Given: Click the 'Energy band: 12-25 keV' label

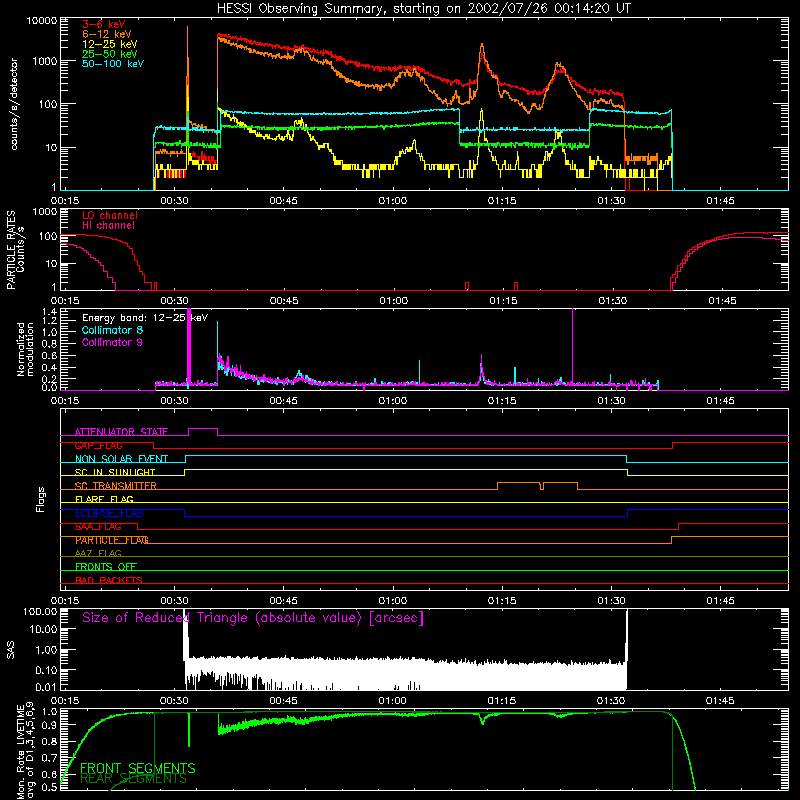Looking at the screenshot, I should coord(145,318).
